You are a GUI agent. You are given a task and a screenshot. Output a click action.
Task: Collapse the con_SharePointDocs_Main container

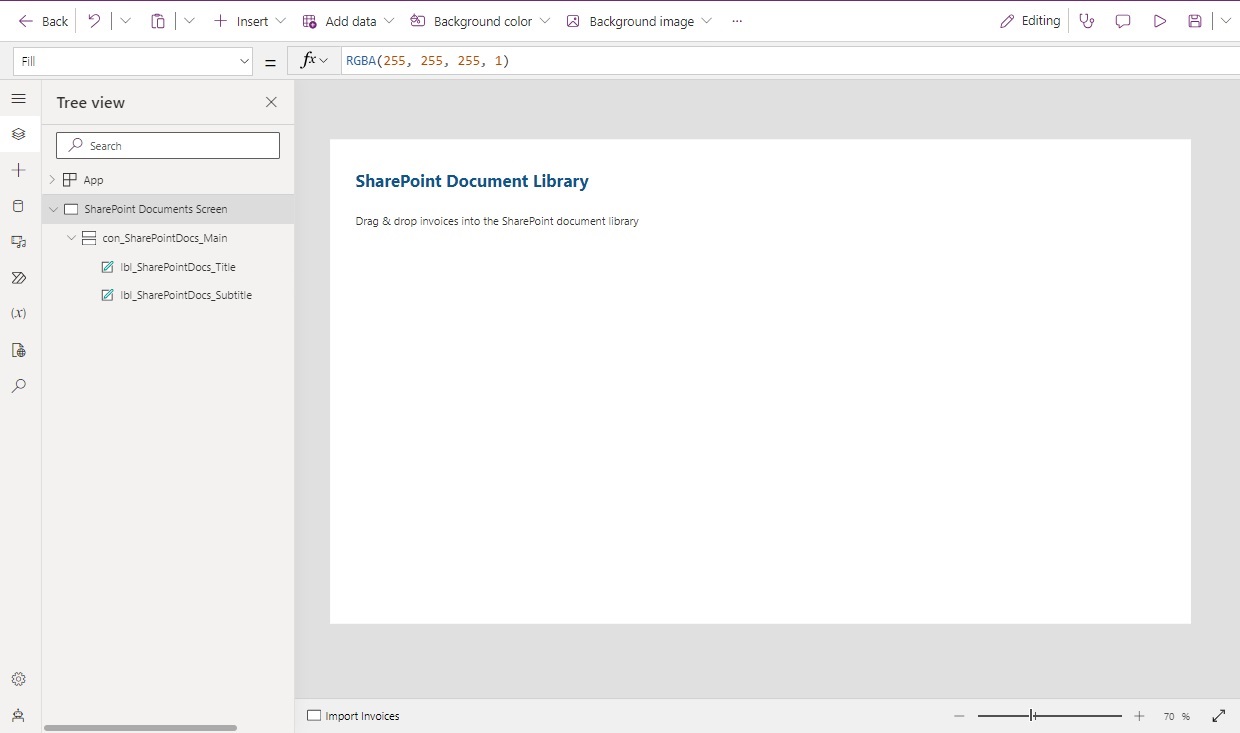tap(71, 238)
